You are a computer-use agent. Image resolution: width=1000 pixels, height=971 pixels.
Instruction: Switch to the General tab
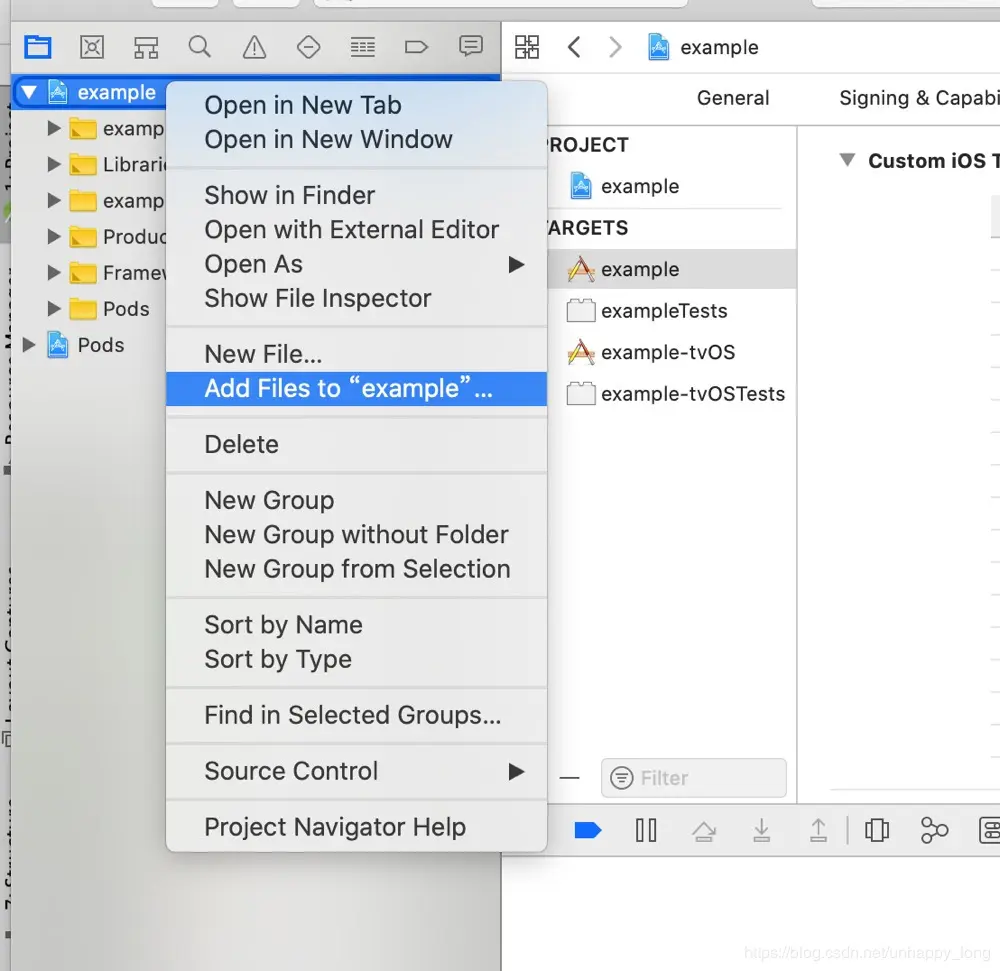coord(733,98)
